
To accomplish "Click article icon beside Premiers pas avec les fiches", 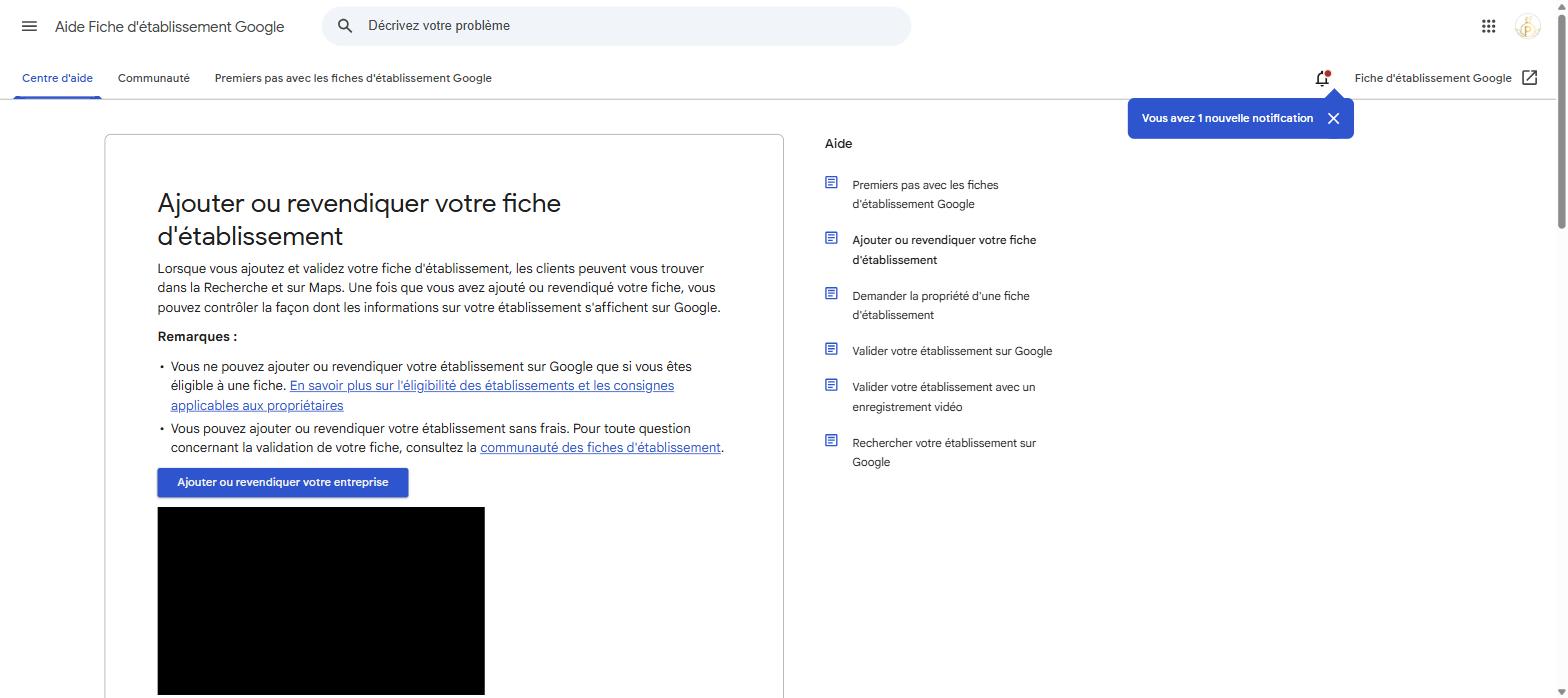I will click(831, 182).
